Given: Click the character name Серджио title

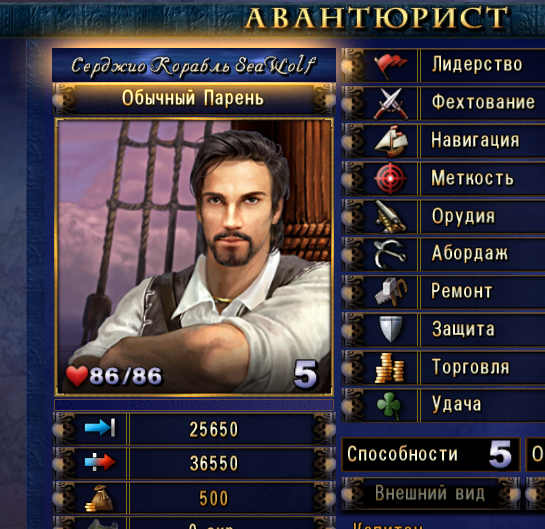Looking at the screenshot, I should click(194, 66).
